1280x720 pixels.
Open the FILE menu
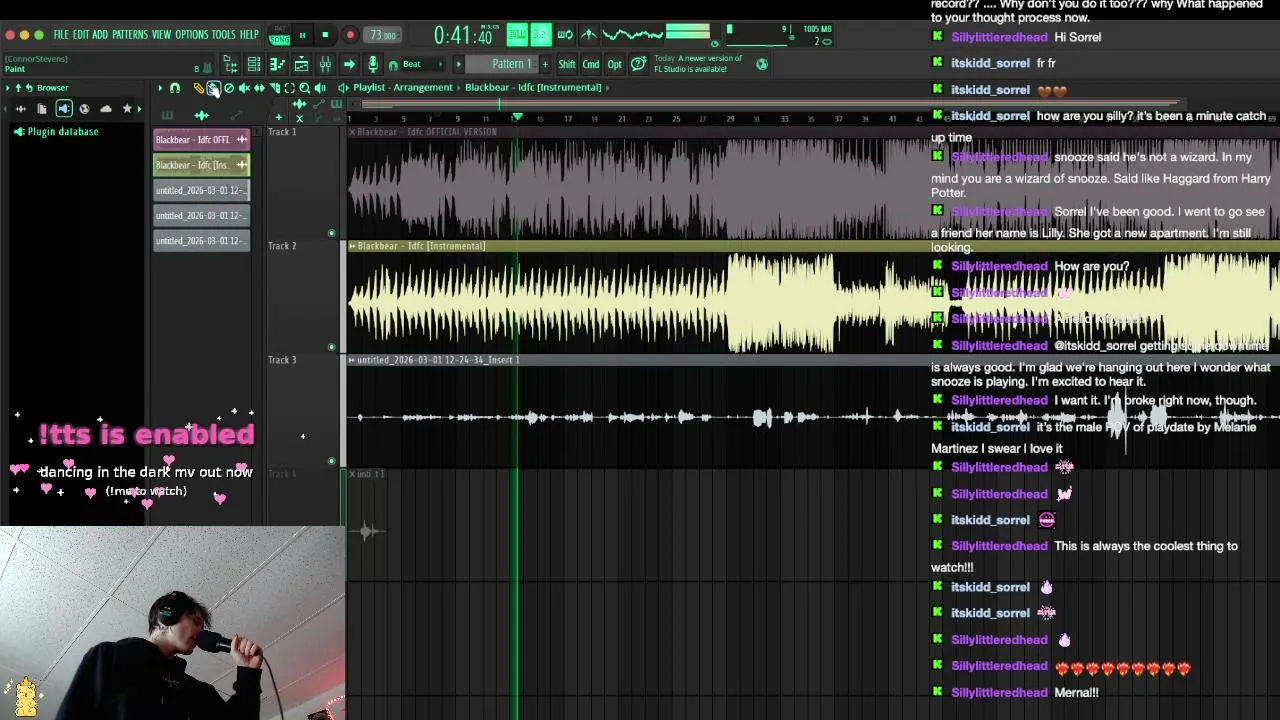(x=61, y=35)
